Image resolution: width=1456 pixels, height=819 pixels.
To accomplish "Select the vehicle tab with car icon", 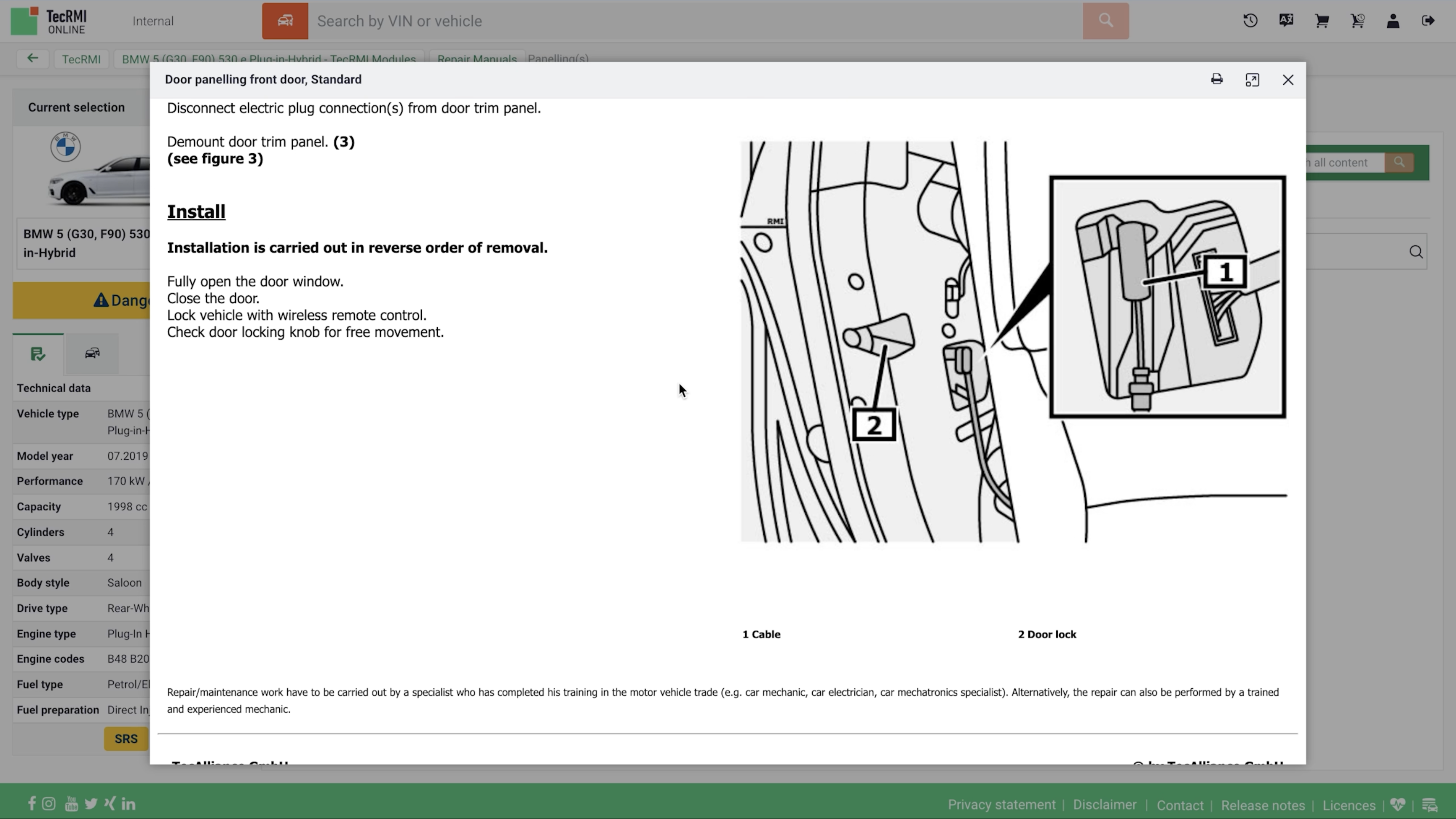I will coord(92,354).
